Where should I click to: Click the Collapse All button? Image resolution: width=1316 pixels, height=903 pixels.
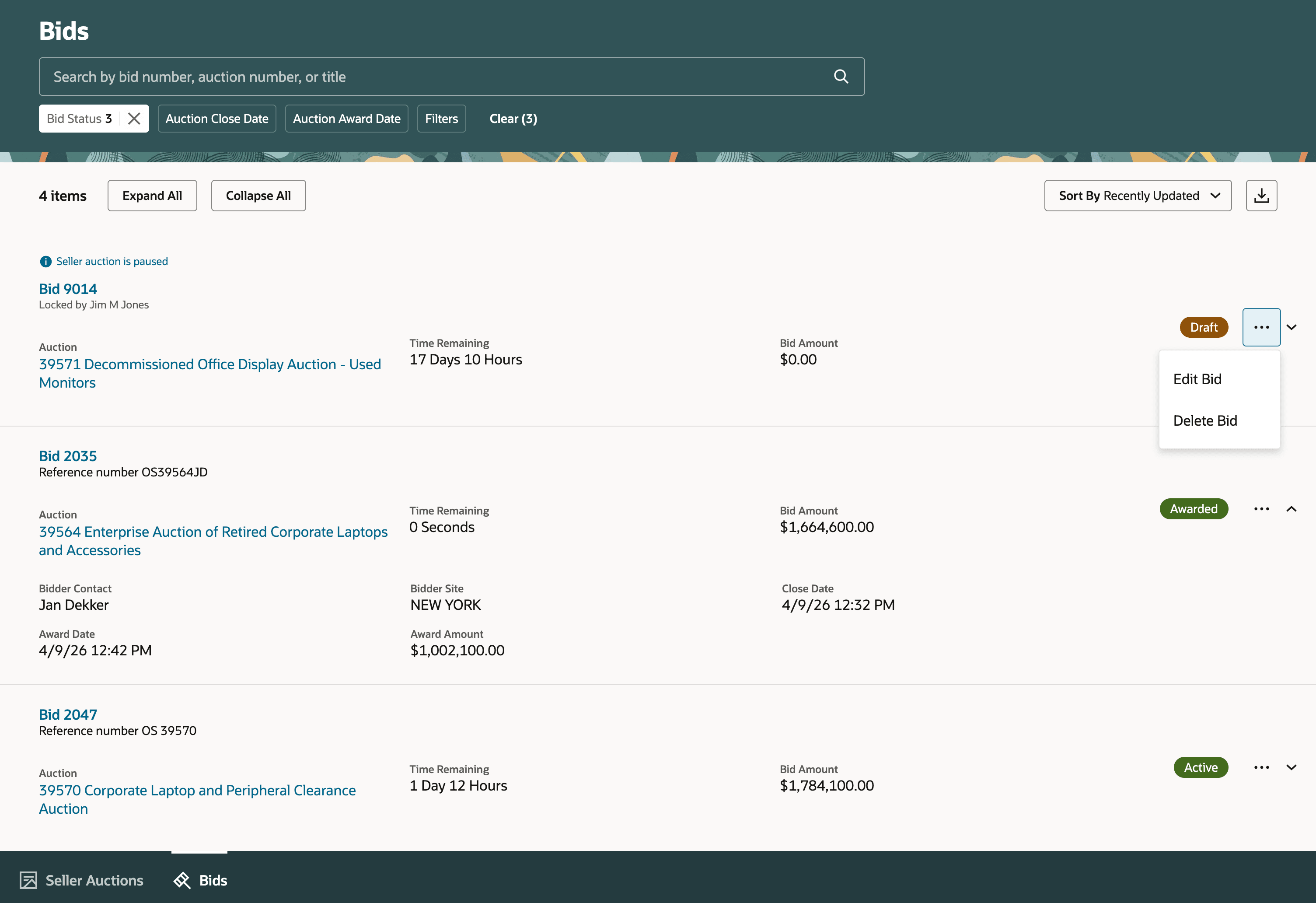tap(258, 196)
